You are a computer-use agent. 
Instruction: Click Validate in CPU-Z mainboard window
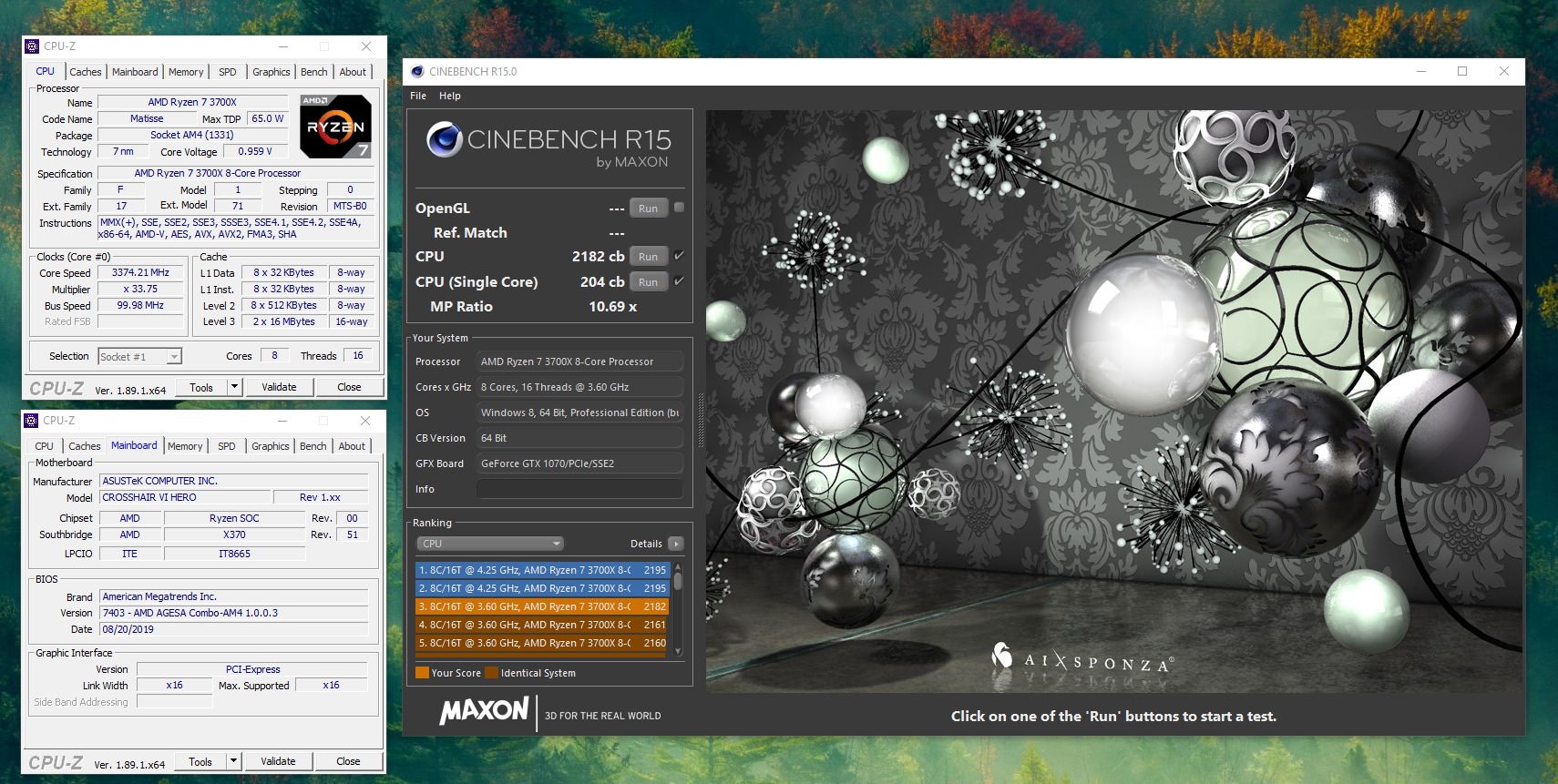point(278,761)
